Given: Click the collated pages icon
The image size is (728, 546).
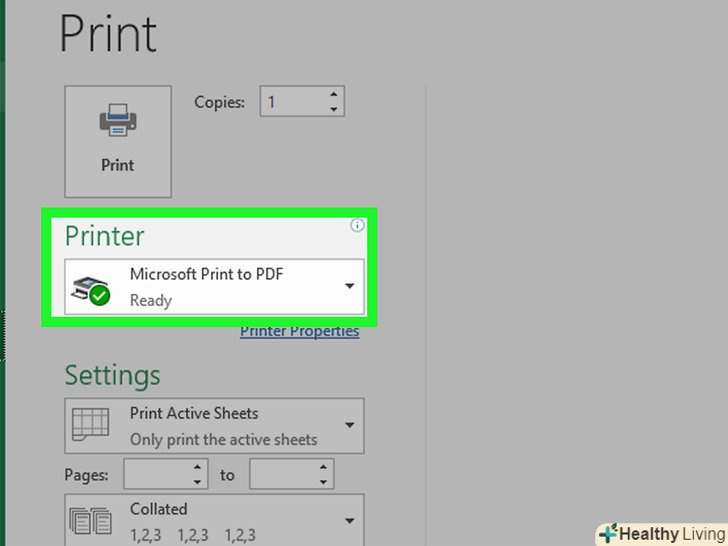Looking at the screenshot, I should [x=91, y=521].
